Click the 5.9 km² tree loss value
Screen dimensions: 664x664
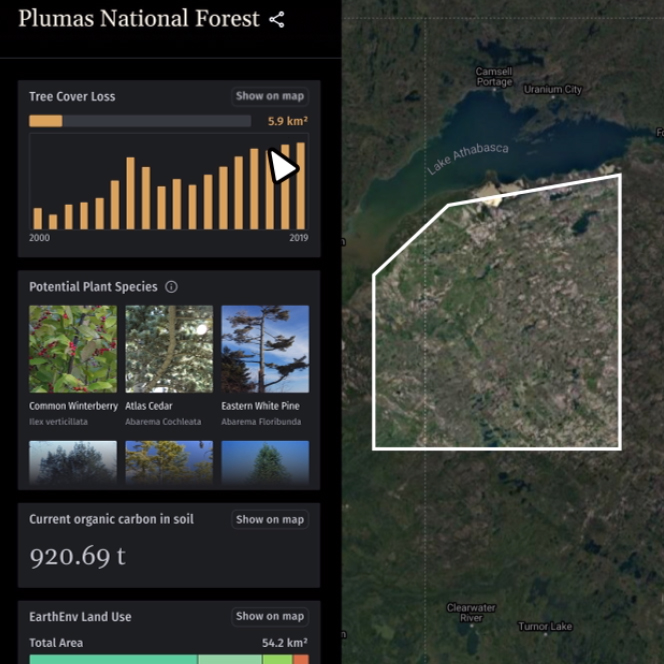288,121
